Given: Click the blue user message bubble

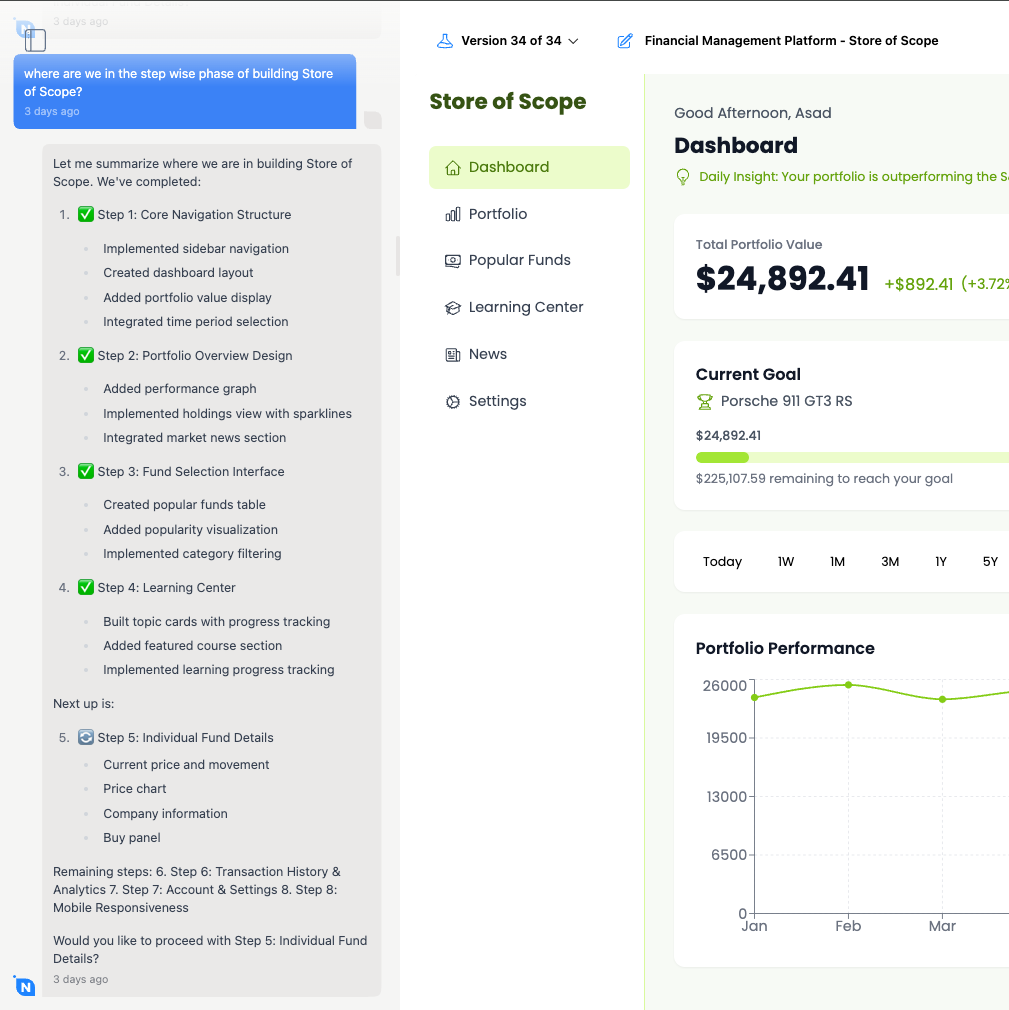Looking at the screenshot, I should [185, 91].
